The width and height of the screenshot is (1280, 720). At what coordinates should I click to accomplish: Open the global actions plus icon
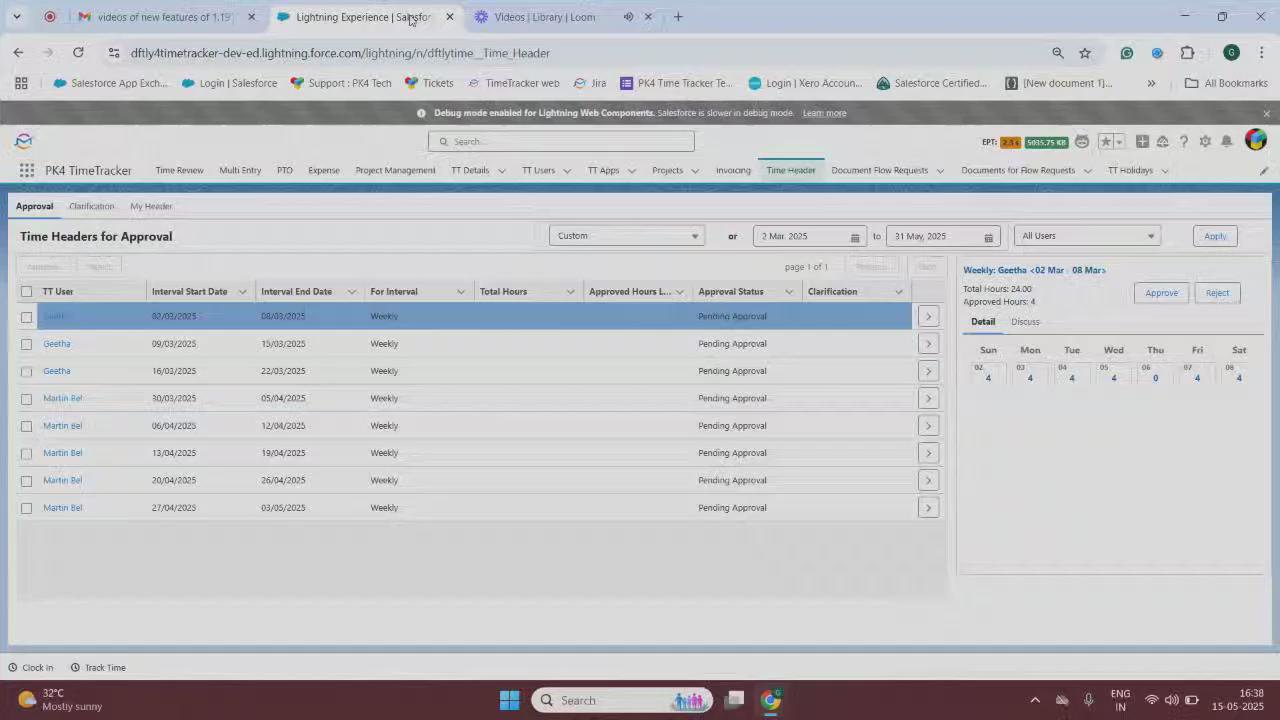(x=1142, y=142)
